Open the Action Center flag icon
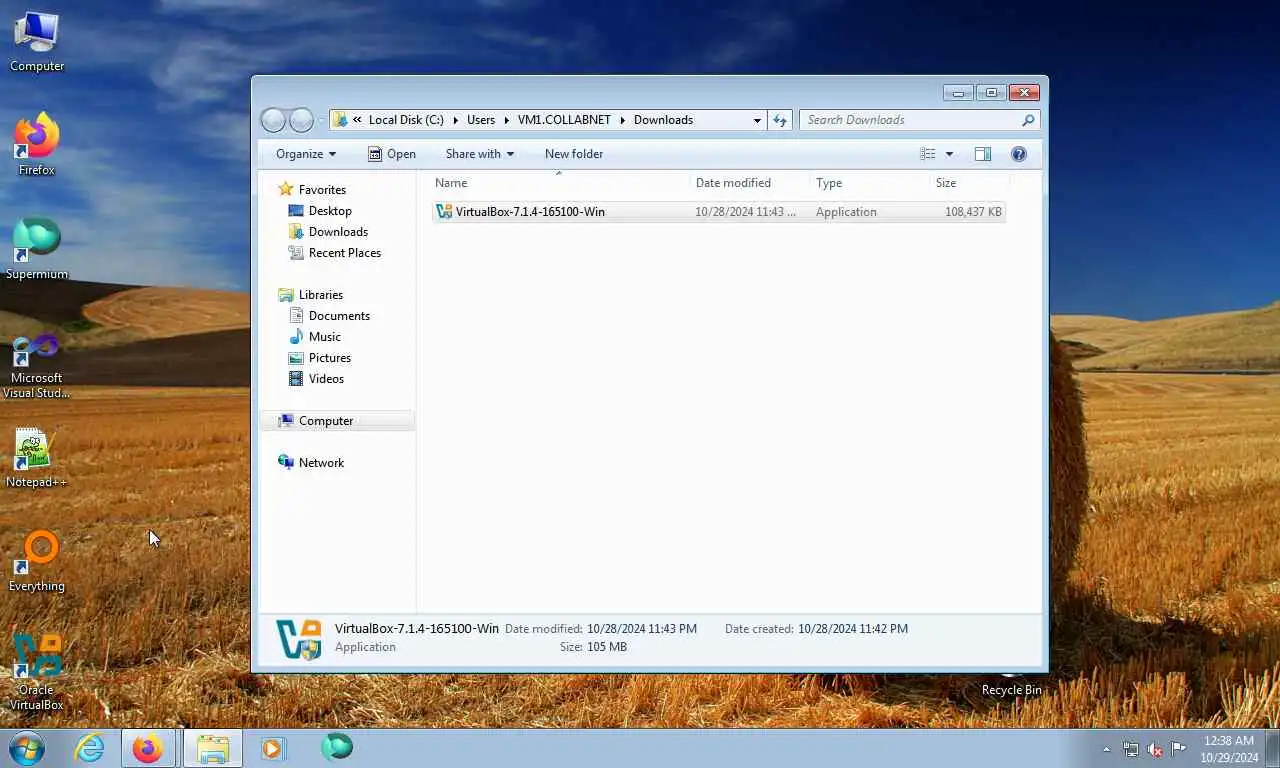The width and height of the screenshot is (1280, 768). pyautogui.click(x=1179, y=748)
